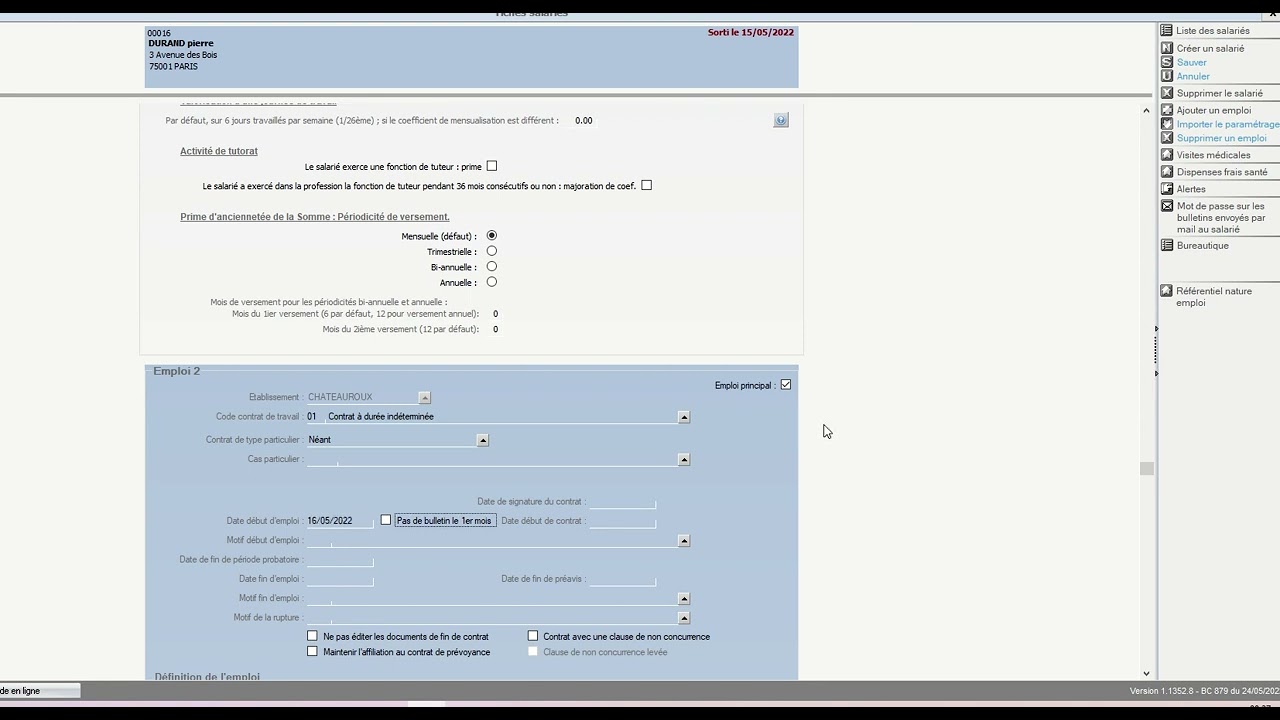Open Motif de la rupture dropdown

coord(684,618)
